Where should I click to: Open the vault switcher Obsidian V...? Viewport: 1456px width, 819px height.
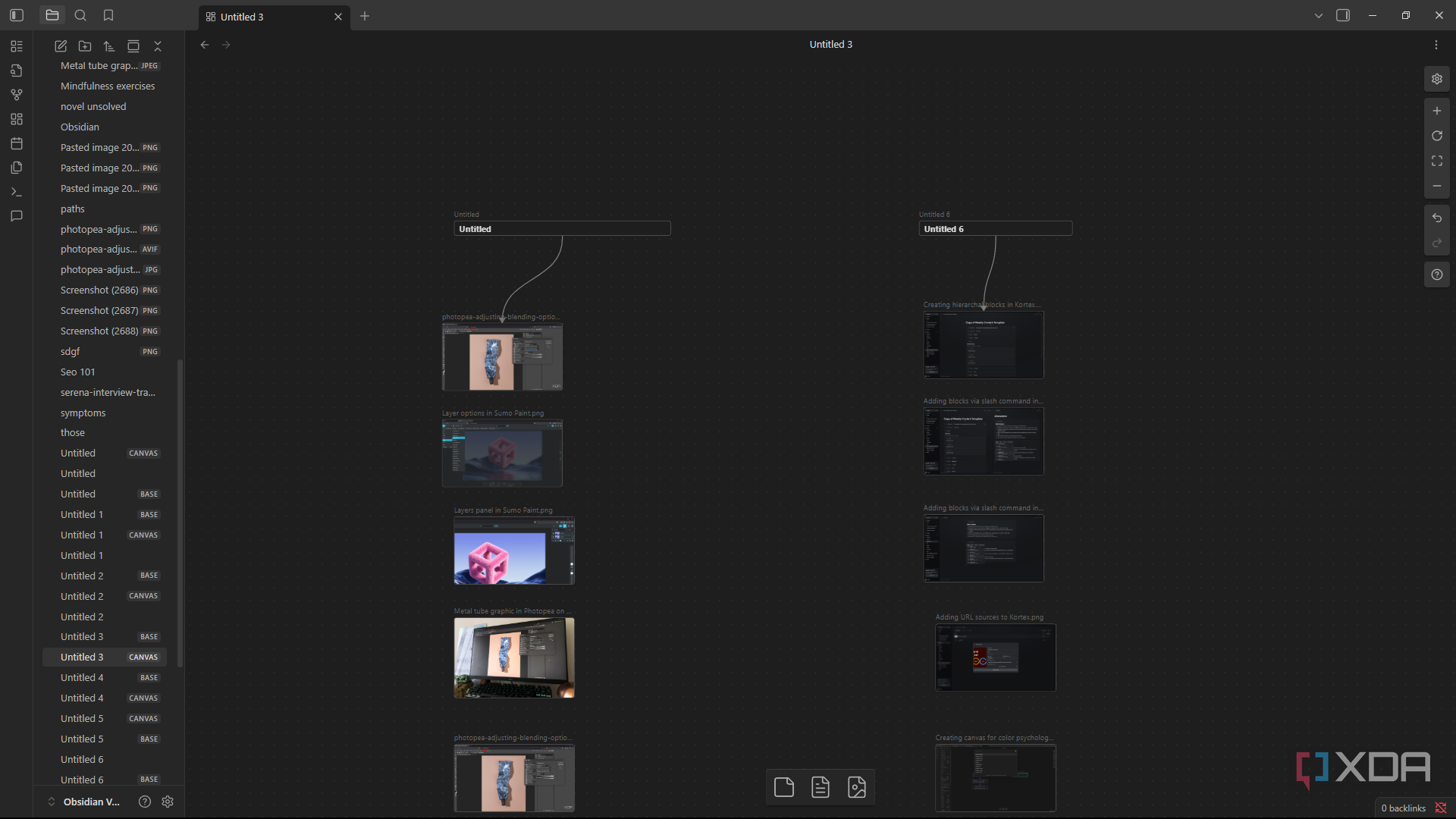(x=84, y=802)
